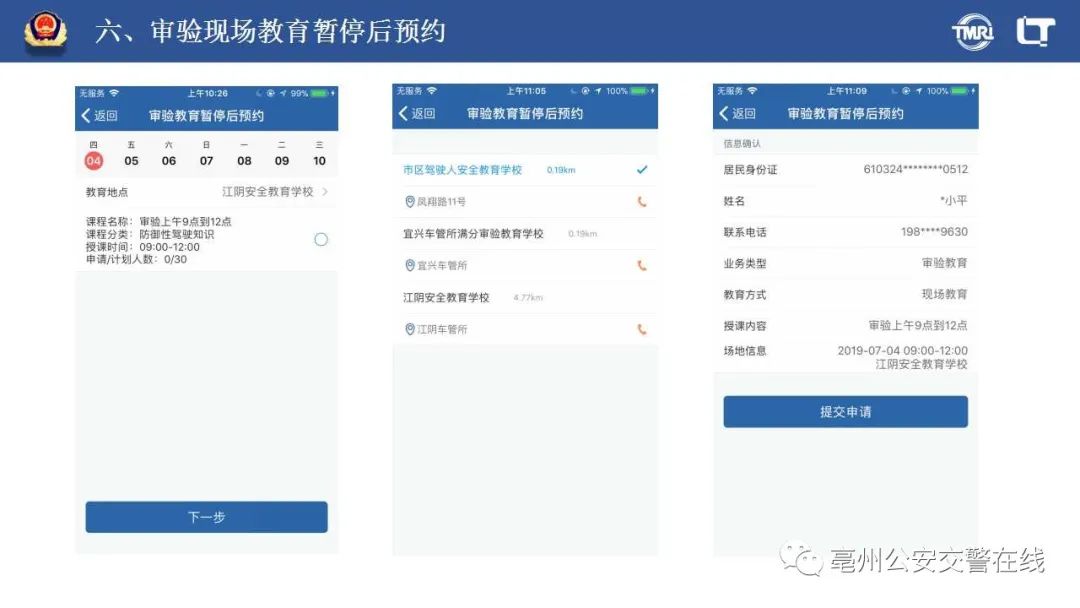1080x608 pixels.
Task: Tap location pin icon next to 宜兴车管所
Action: (x=410, y=266)
